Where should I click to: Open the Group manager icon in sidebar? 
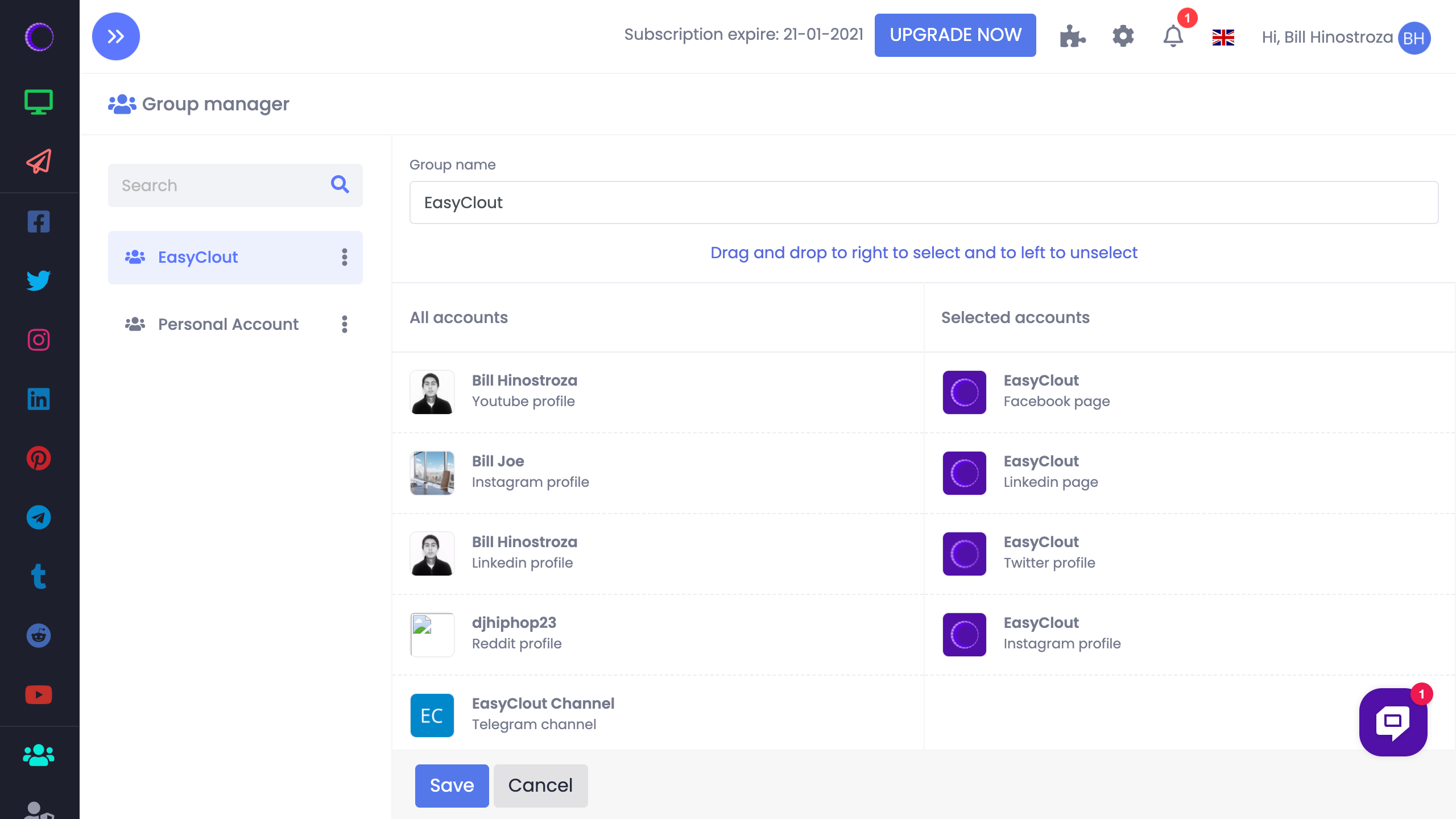[x=39, y=755]
